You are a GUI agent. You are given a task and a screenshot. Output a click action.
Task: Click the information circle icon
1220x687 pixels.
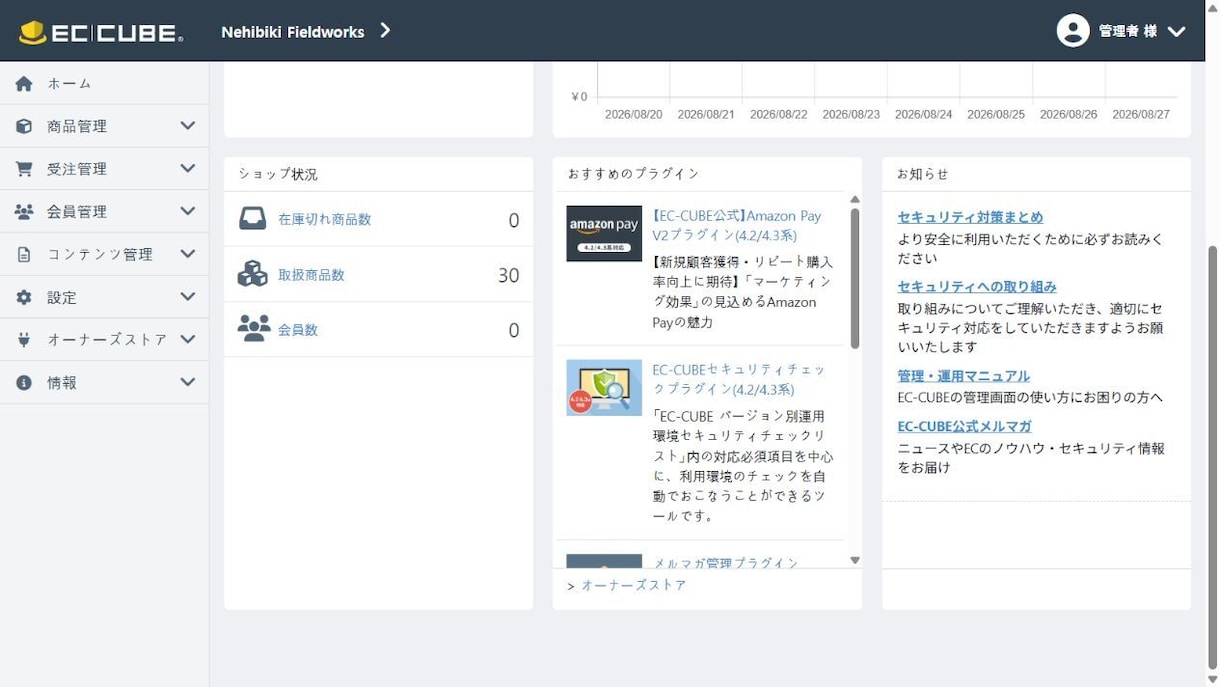pos(24,383)
